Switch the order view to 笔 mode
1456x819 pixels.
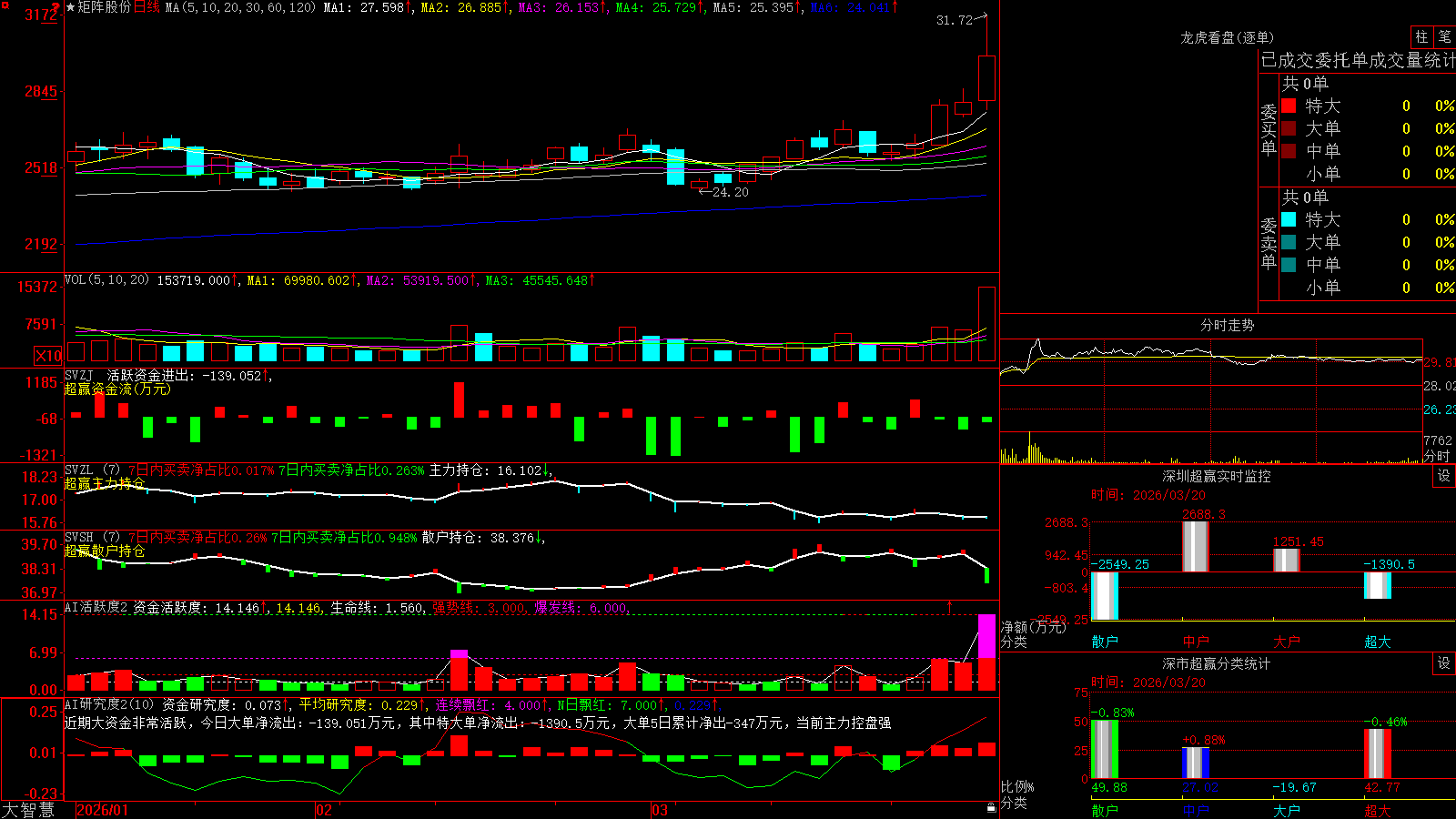1445,37
